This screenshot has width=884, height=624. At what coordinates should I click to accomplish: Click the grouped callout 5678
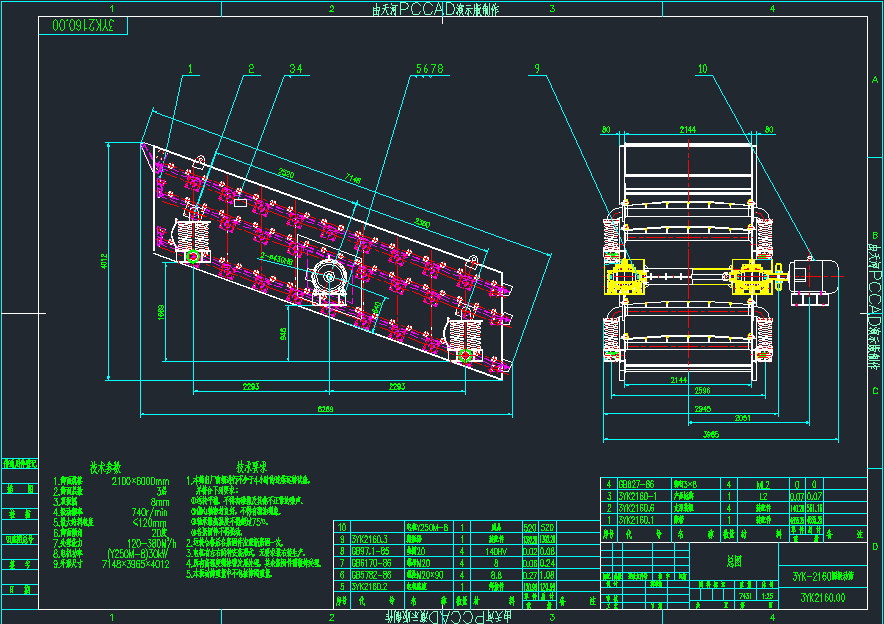(430, 69)
